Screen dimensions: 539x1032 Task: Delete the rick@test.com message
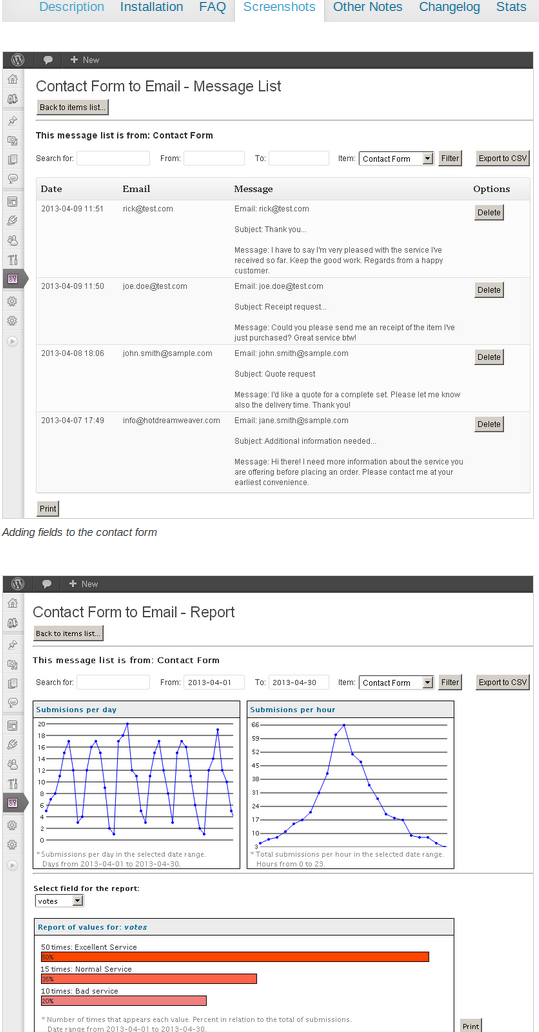point(489,213)
